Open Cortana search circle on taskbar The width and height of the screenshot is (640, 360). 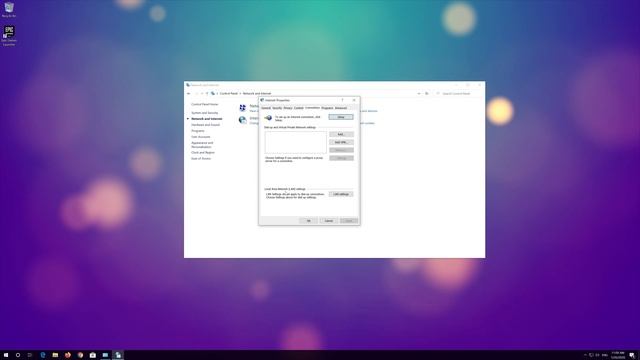[18, 355]
